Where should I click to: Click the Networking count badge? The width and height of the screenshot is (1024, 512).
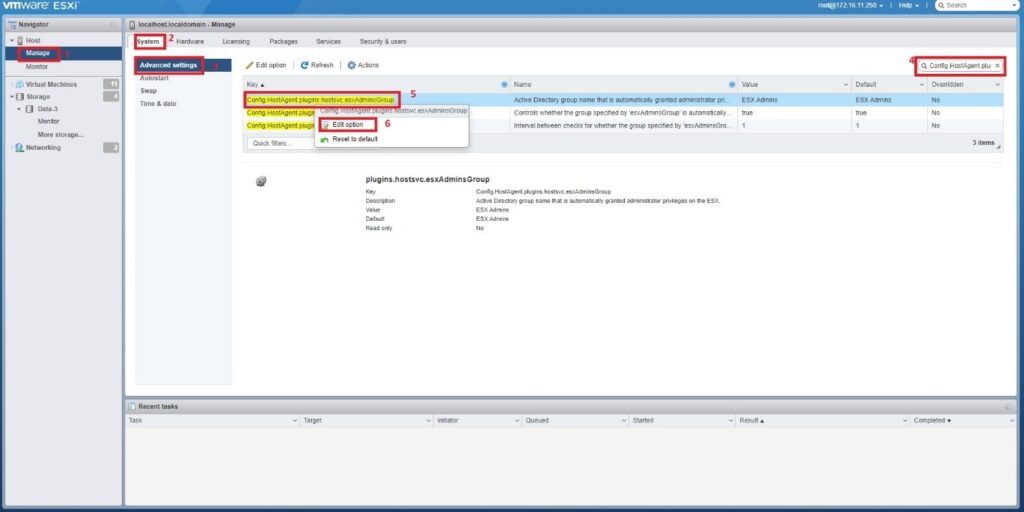tap(112, 148)
